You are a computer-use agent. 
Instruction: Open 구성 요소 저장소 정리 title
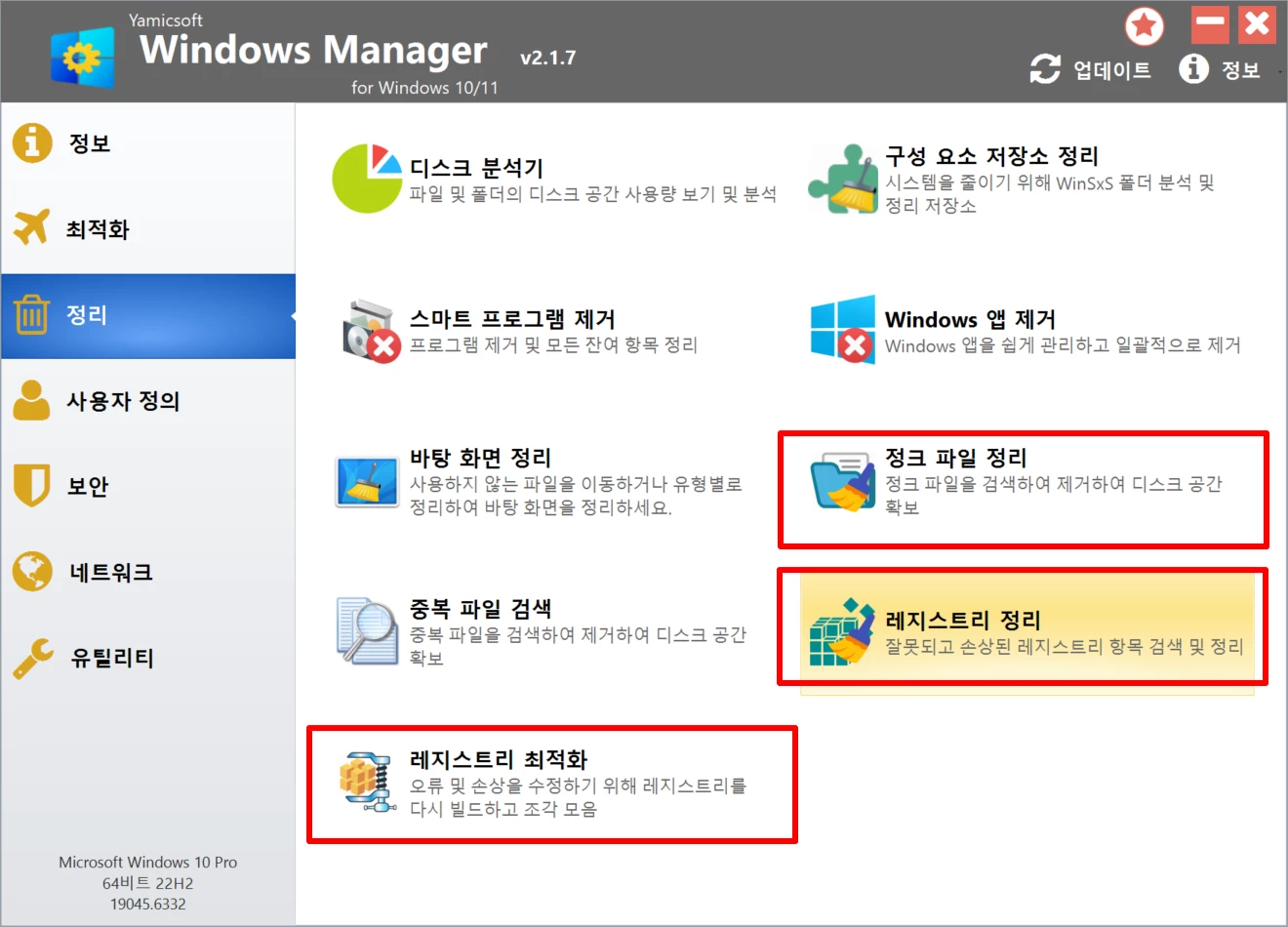click(991, 156)
